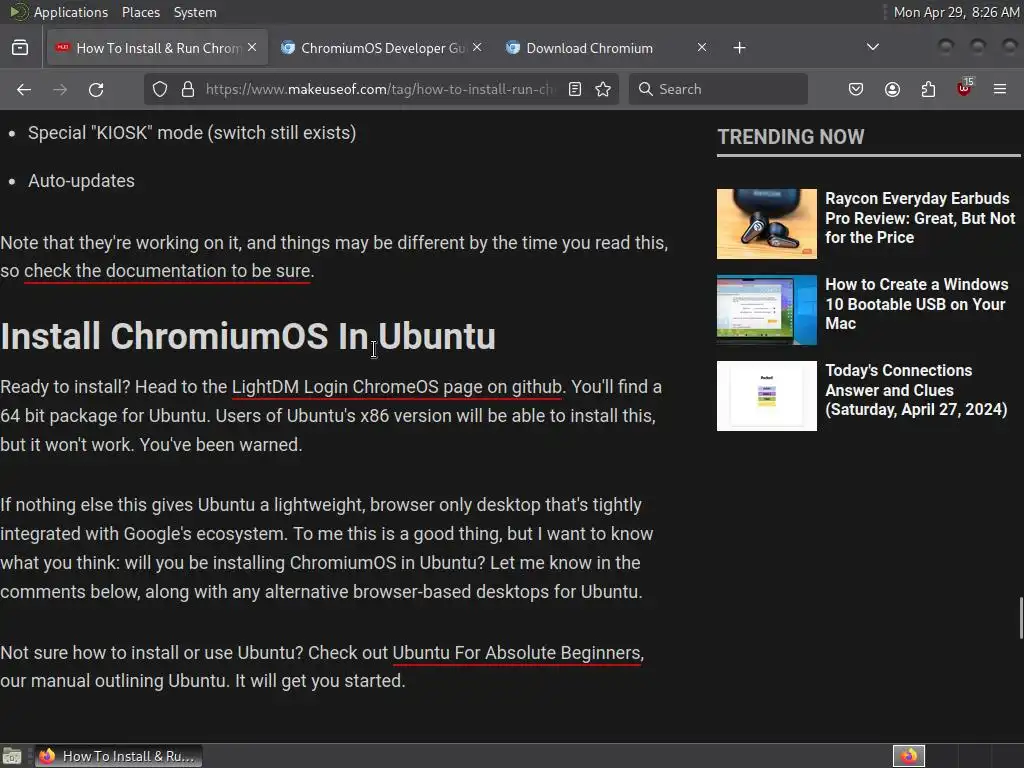Click the Install ChromiumOS In Ubuntu heading

(x=248, y=336)
